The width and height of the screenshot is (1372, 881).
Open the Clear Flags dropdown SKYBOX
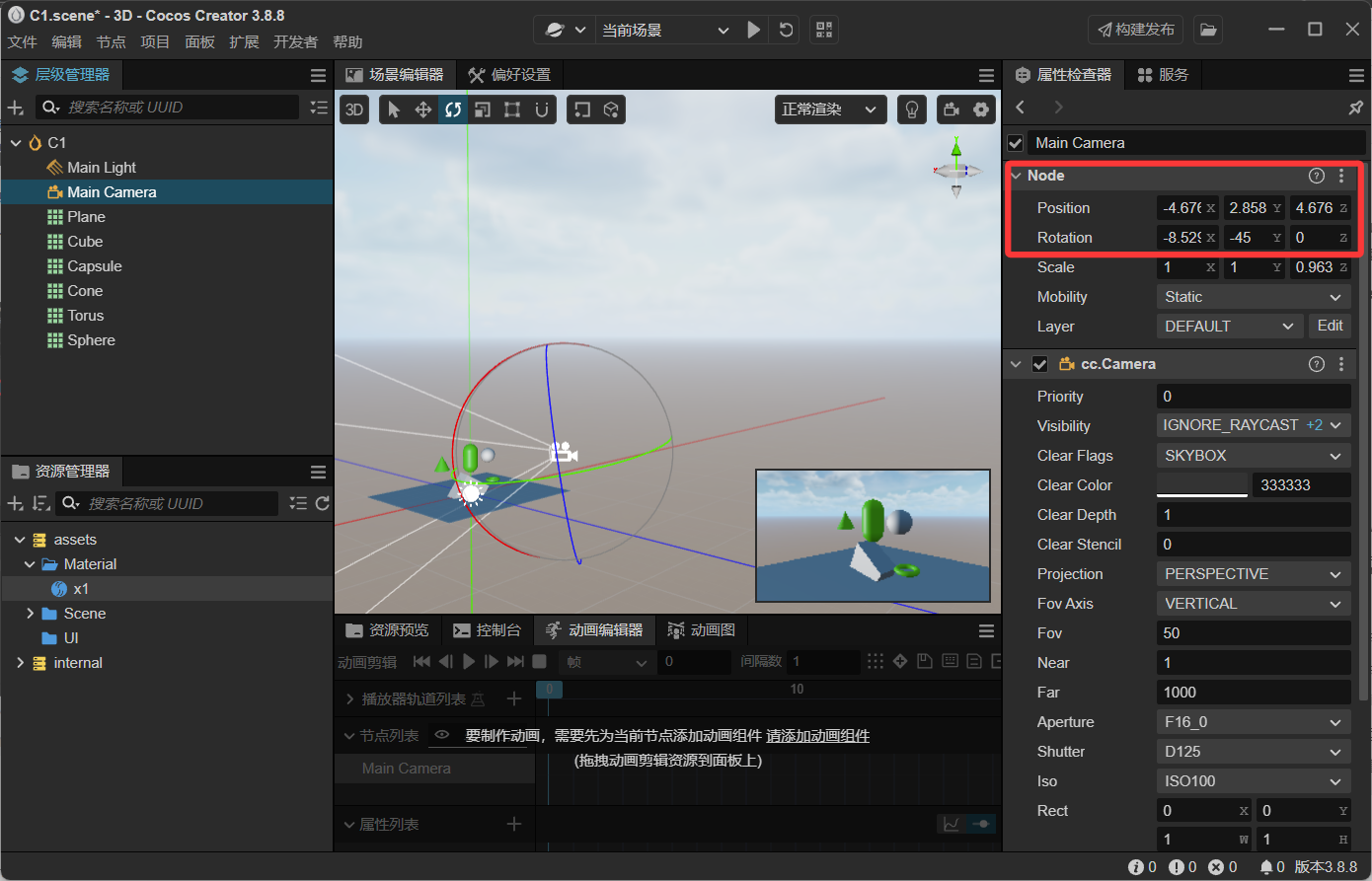click(1253, 456)
